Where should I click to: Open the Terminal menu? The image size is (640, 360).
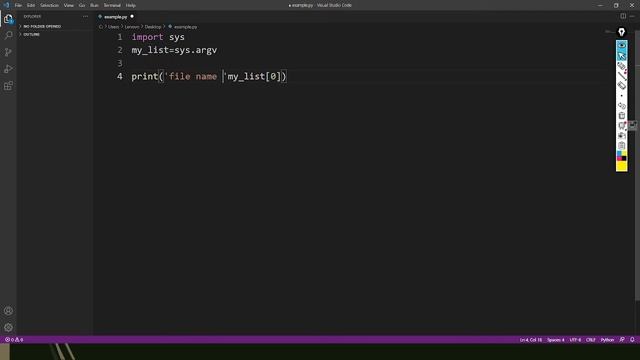[x=112, y=5]
